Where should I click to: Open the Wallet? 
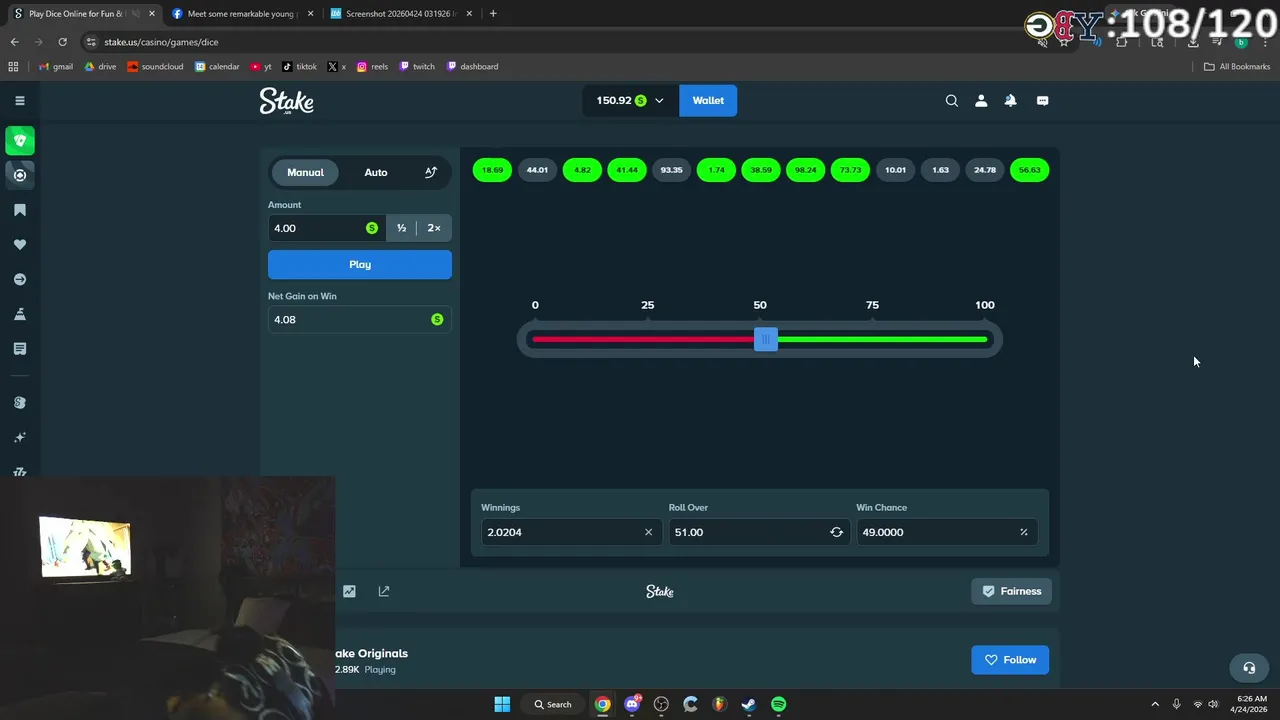708,100
